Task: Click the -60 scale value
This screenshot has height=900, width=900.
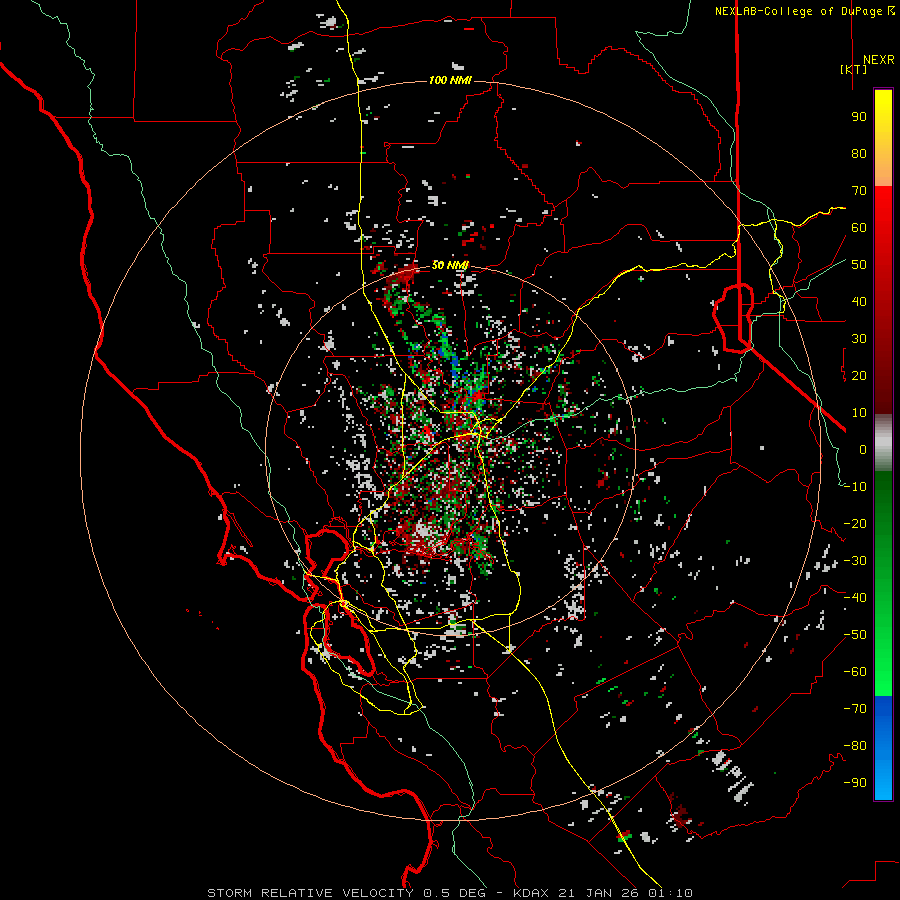Action: coord(855,672)
